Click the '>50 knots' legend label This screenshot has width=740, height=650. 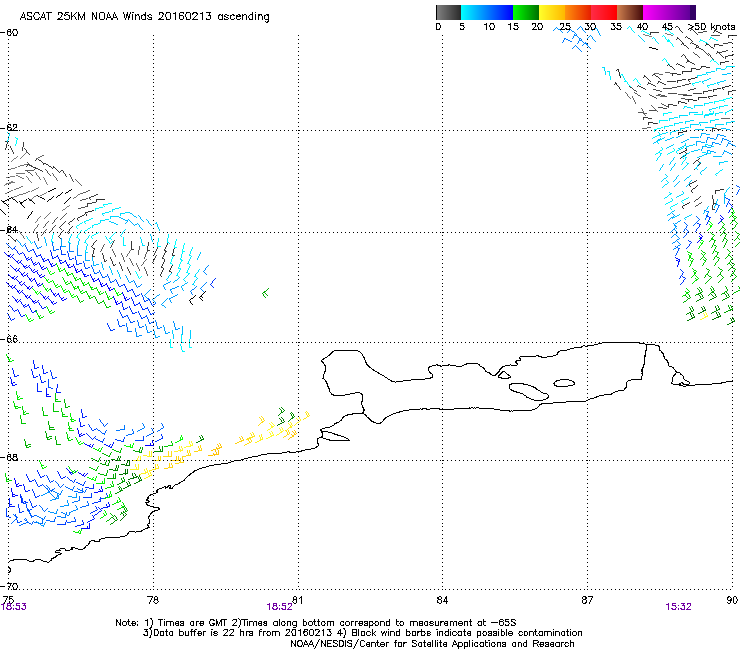tap(712, 27)
